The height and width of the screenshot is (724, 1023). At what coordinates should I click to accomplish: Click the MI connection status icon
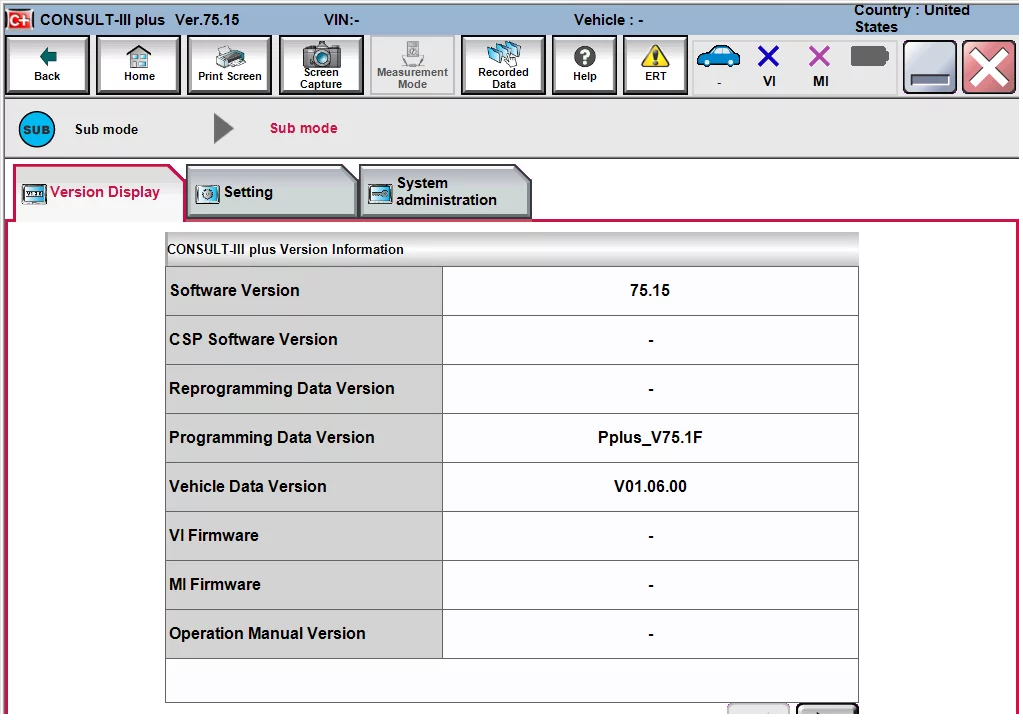pos(819,60)
